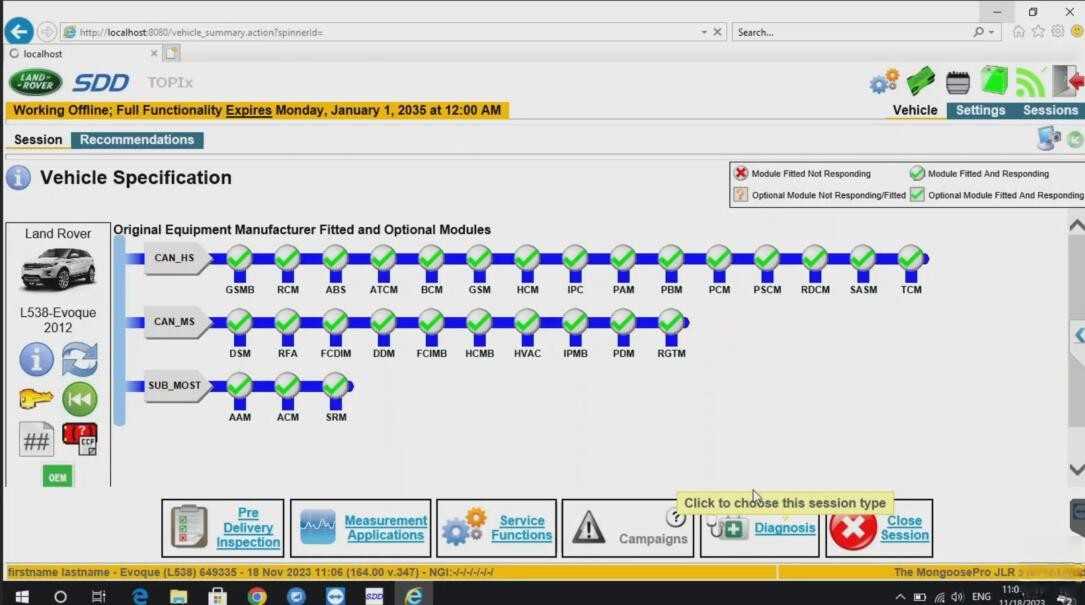Open File Explorer from the taskbar
This screenshot has width=1085, height=605.
click(179, 596)
